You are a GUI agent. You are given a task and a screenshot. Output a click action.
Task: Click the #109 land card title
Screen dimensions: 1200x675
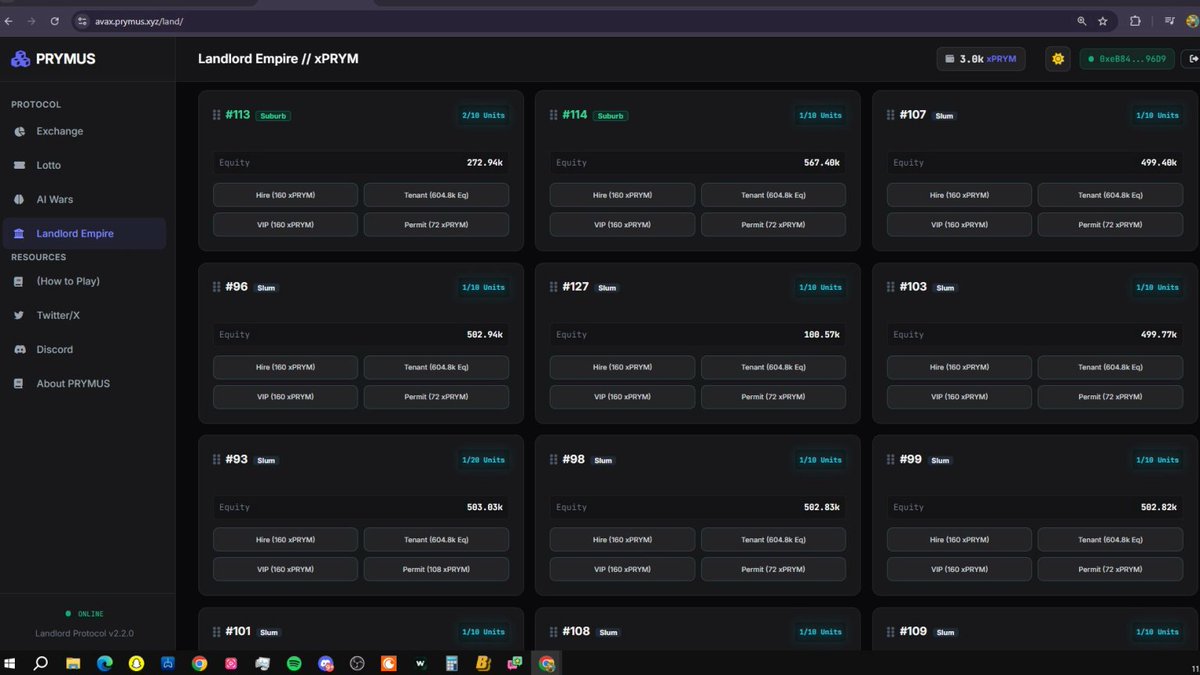pos(912,632)
